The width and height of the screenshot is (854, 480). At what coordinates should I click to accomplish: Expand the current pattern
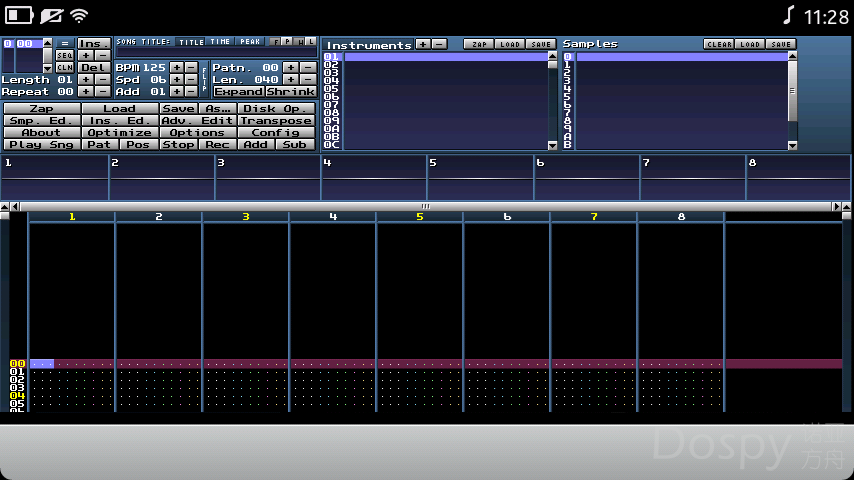pyautogui.click(x=239, y=92)
